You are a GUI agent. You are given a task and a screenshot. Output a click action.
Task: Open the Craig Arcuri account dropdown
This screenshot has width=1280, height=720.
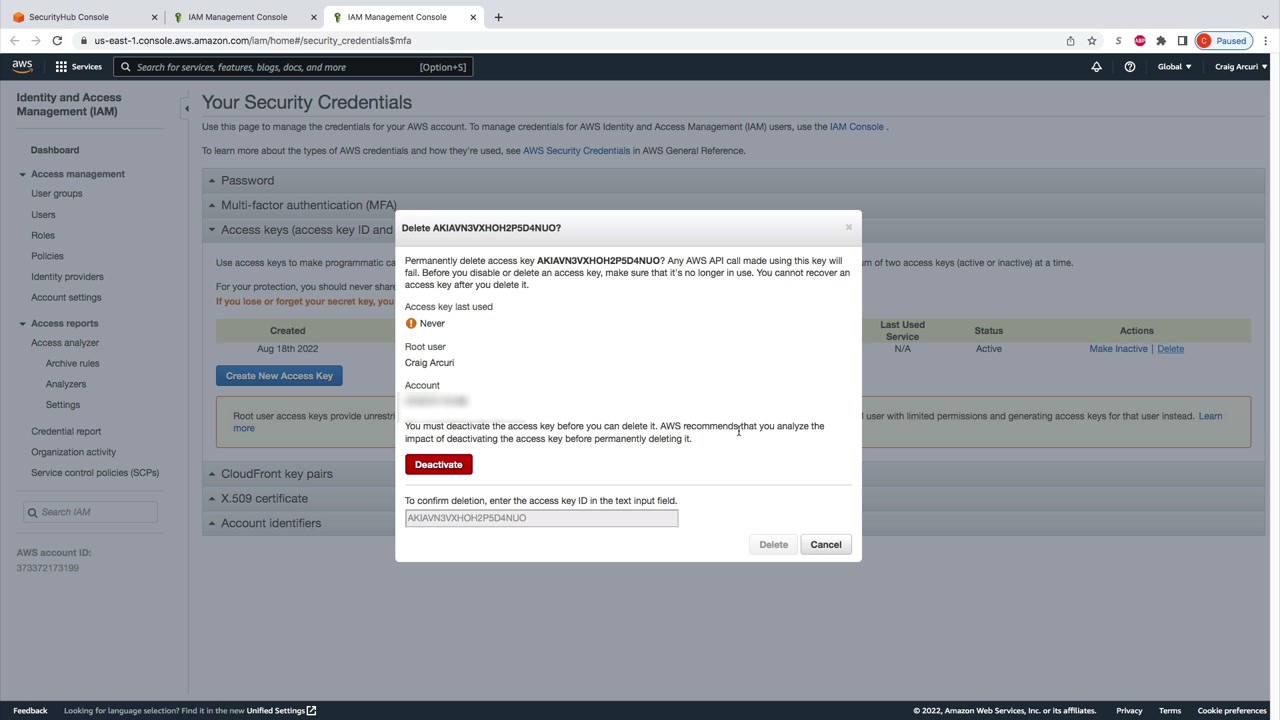(x=1240, y=67)
